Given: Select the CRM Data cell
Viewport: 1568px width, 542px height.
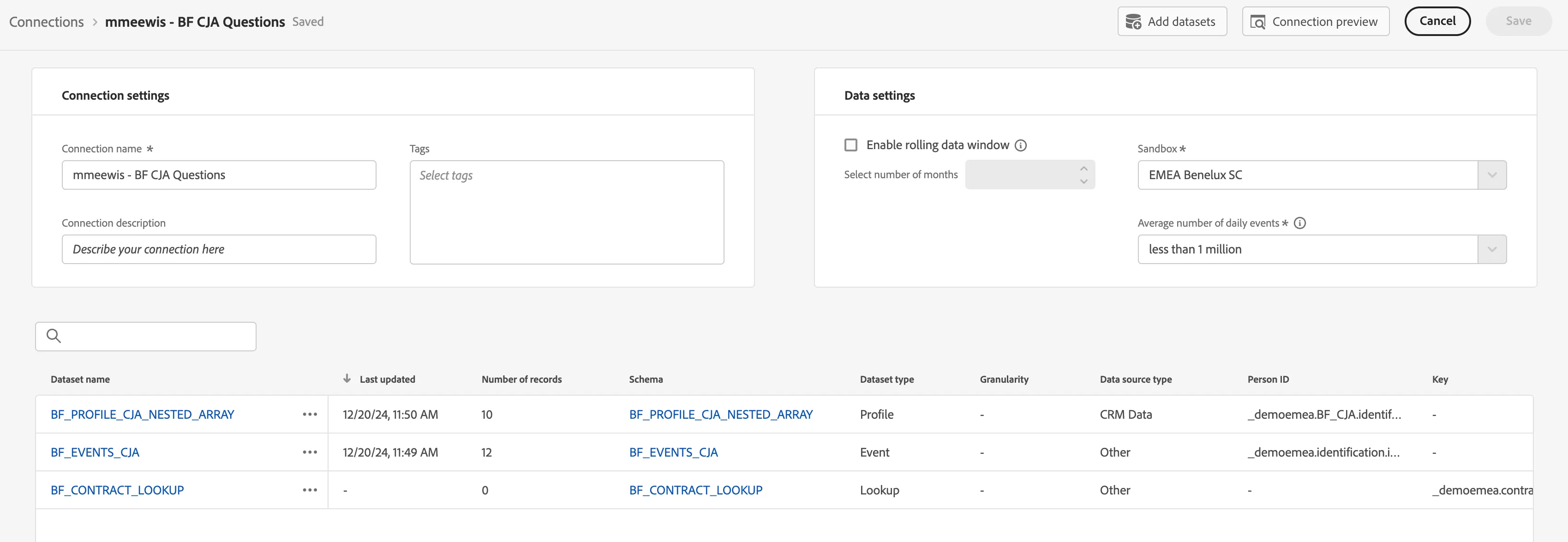Looking at the screenshot, I should (x=1125, y=414).
